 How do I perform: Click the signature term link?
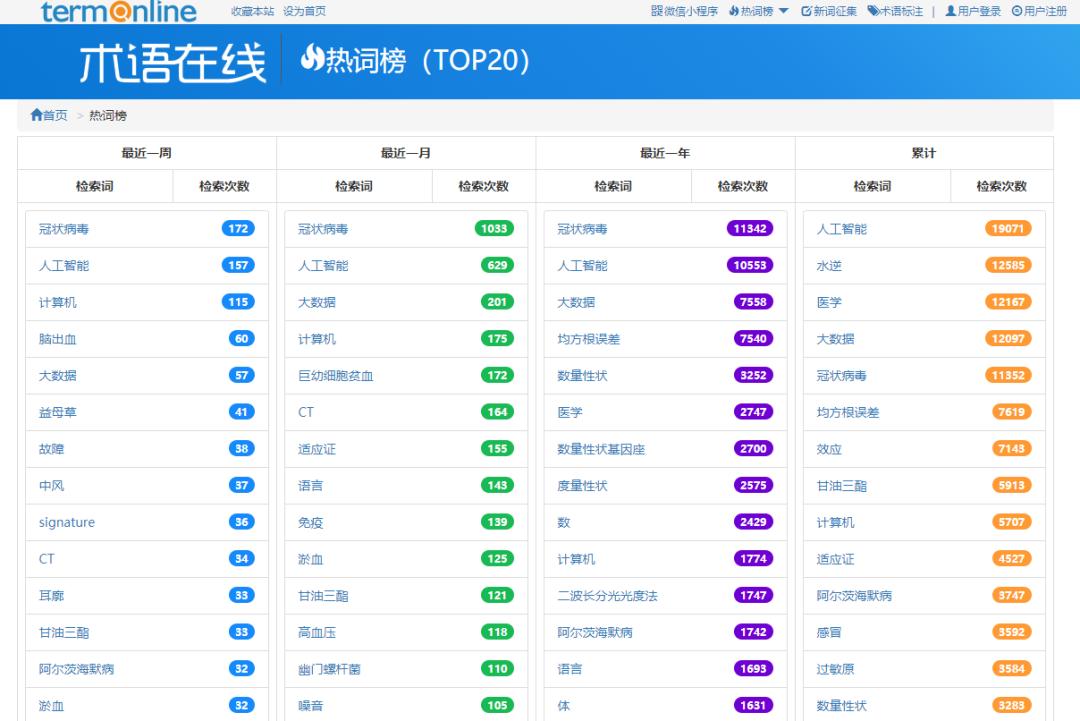point(67,522)
